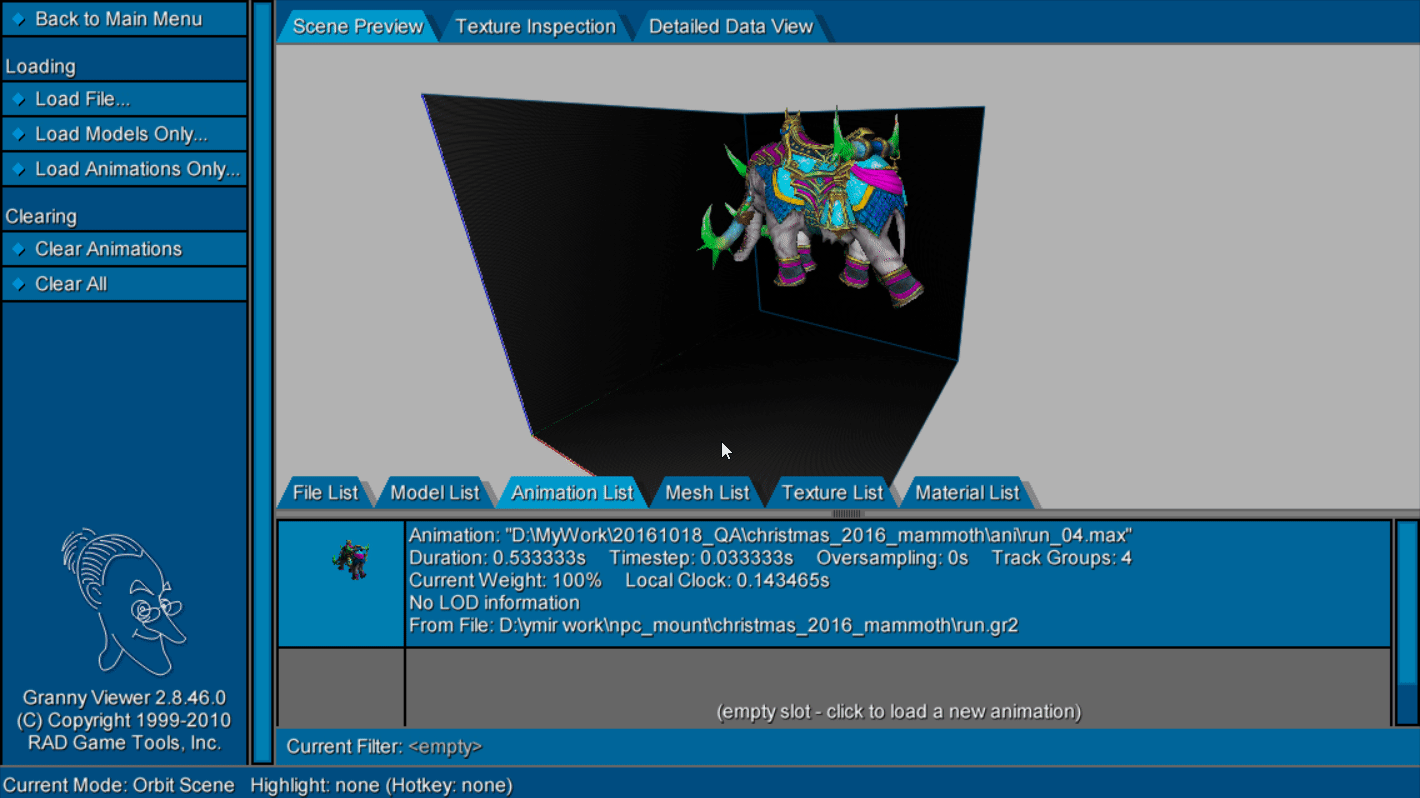Open the Detailed Data View tab
Screen dimensions: 1420x798
coord(731,26)
